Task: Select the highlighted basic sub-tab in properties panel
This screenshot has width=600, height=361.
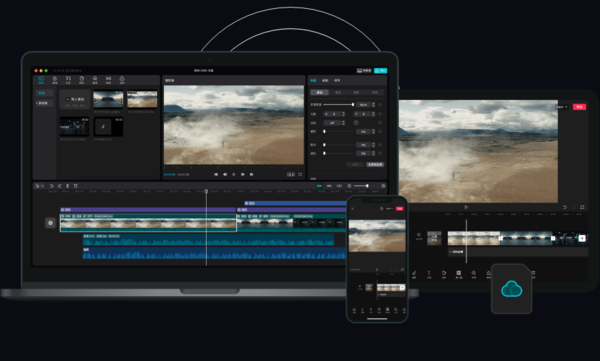Action: 320,92
